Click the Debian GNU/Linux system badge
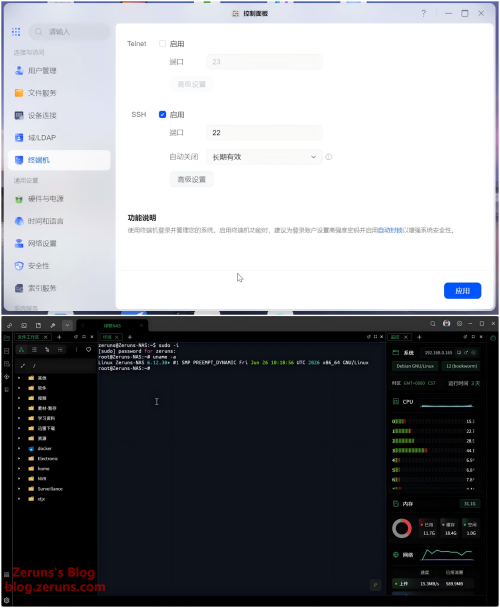 coord(415,366)
